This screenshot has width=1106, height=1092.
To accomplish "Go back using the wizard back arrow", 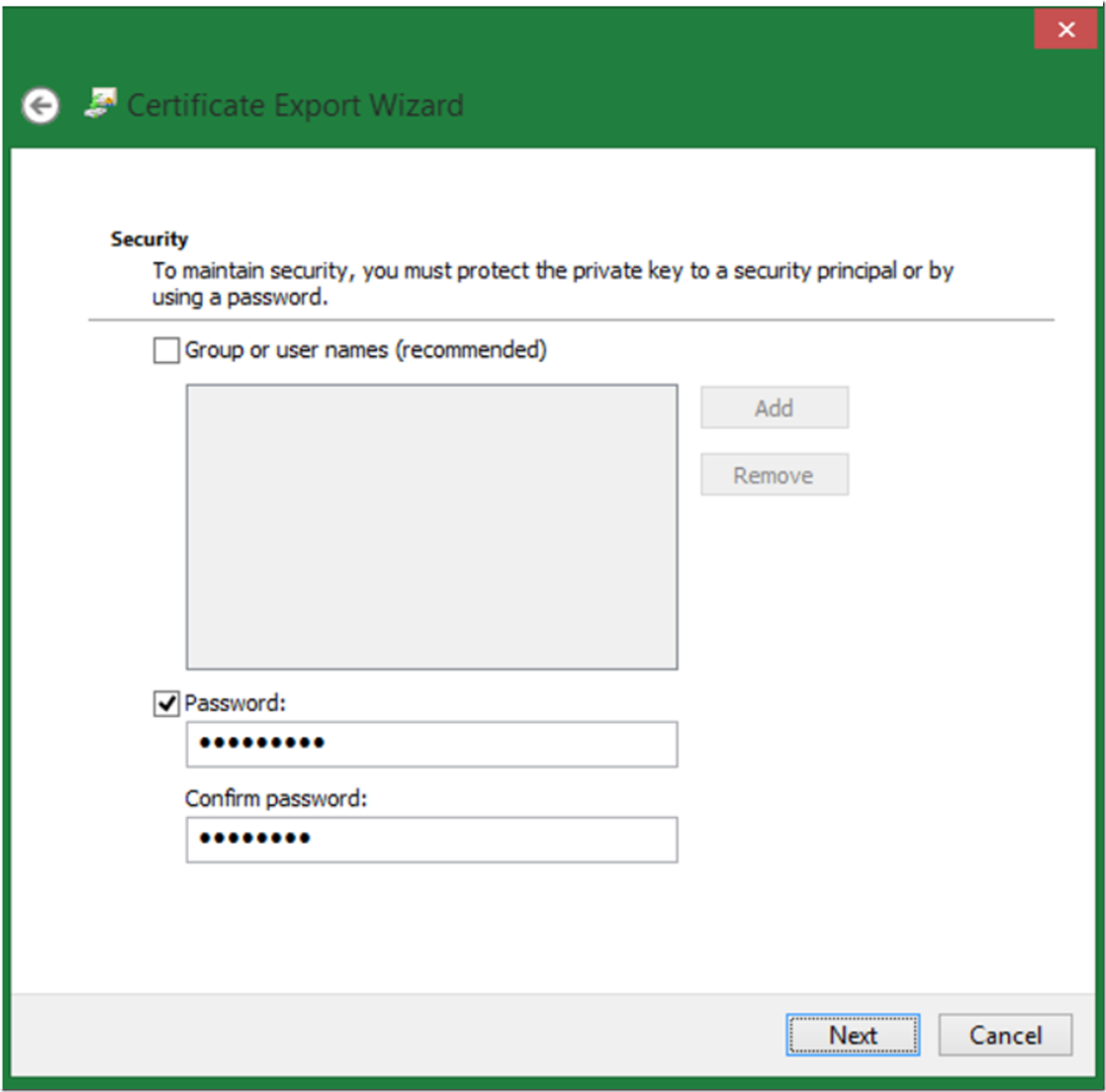I will (x=41, y=106).
